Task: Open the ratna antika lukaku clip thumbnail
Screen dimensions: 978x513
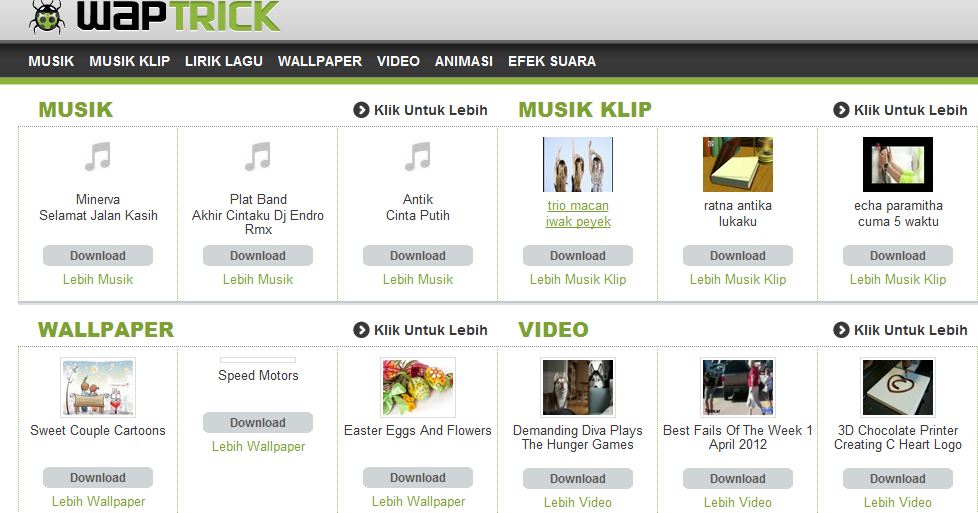Action: [x=738, y=164]
